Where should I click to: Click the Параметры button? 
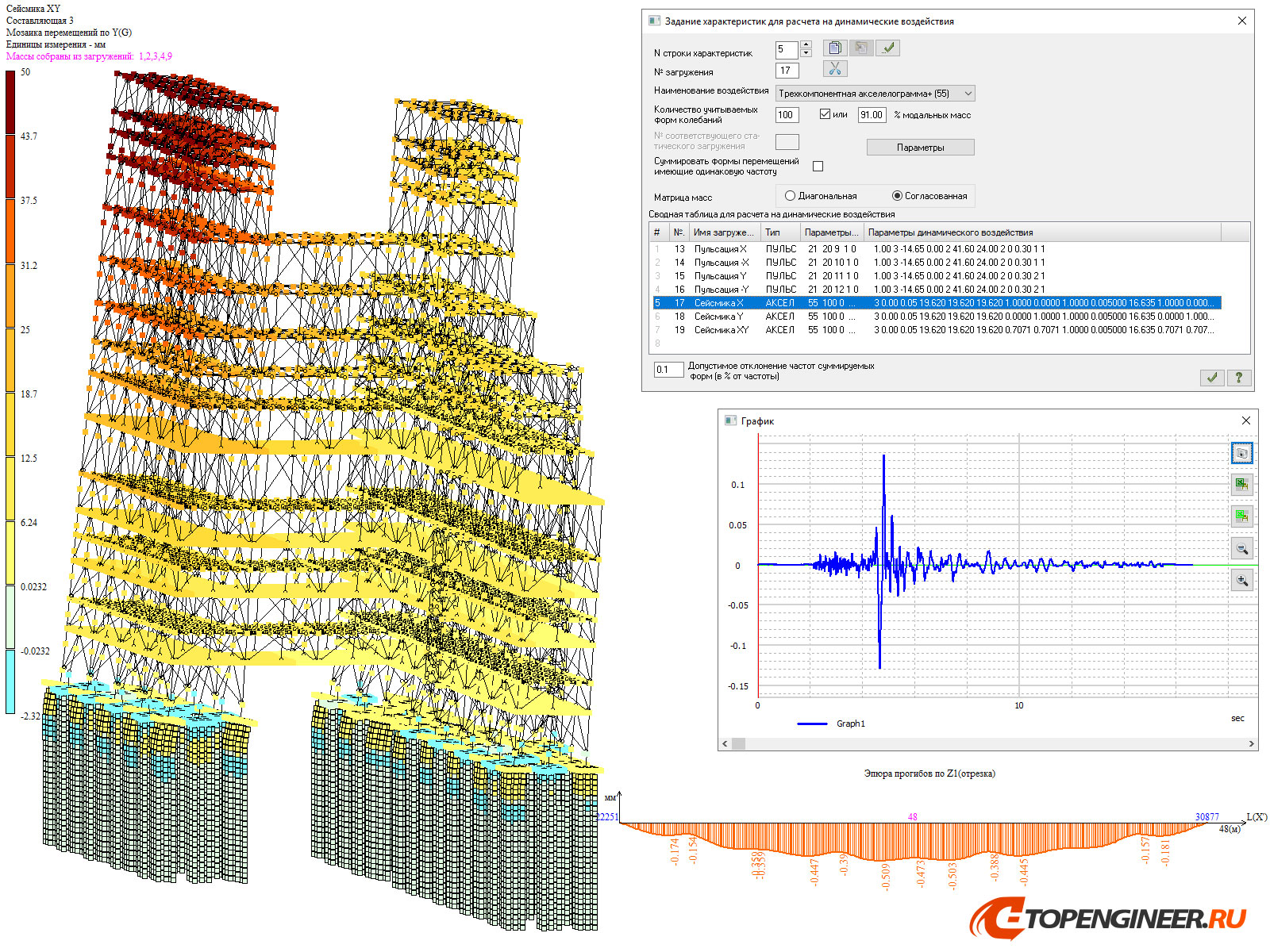tap(920, 148)
